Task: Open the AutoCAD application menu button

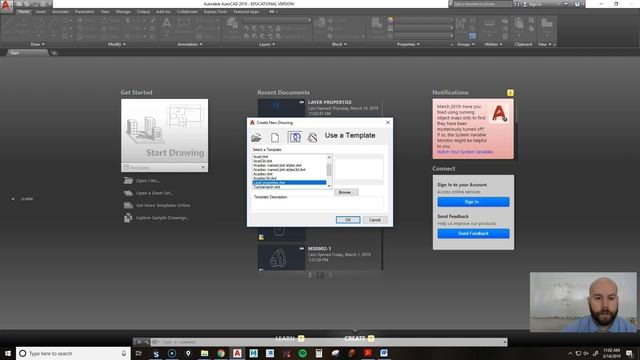Action: tap(6, 6)
